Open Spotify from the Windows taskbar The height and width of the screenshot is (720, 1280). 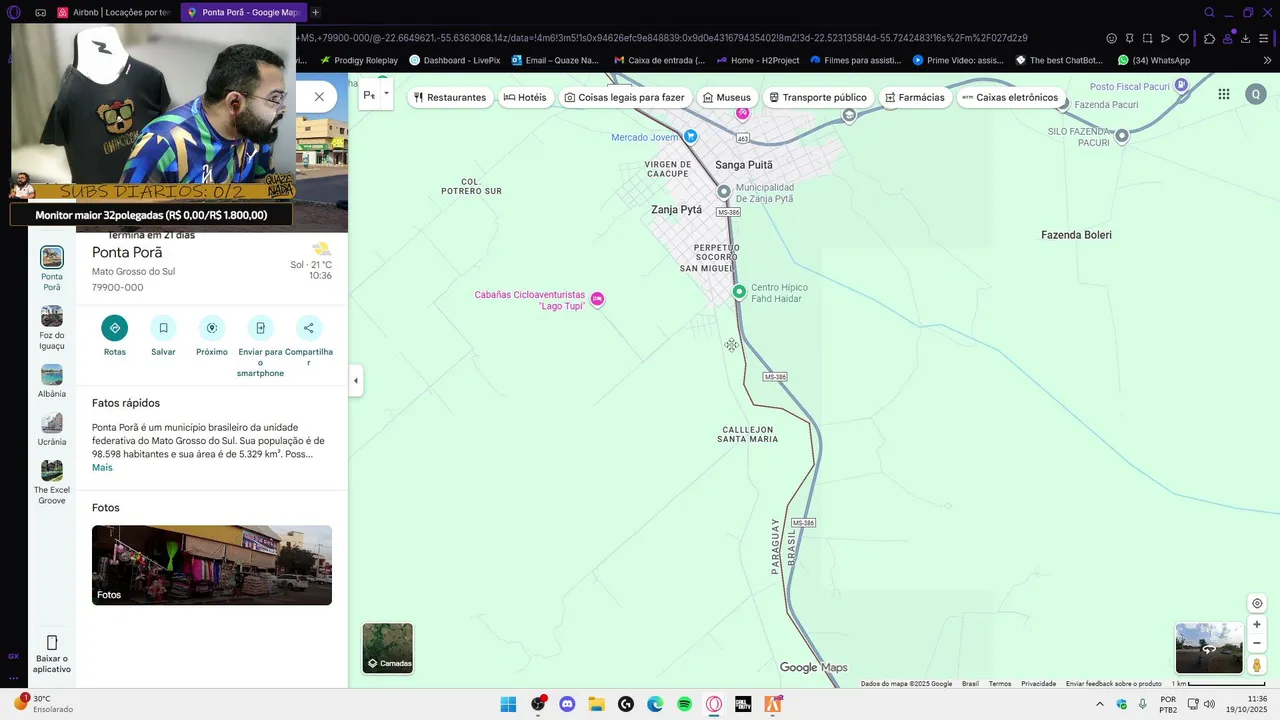pyautogui.click(x=685, y=704)
